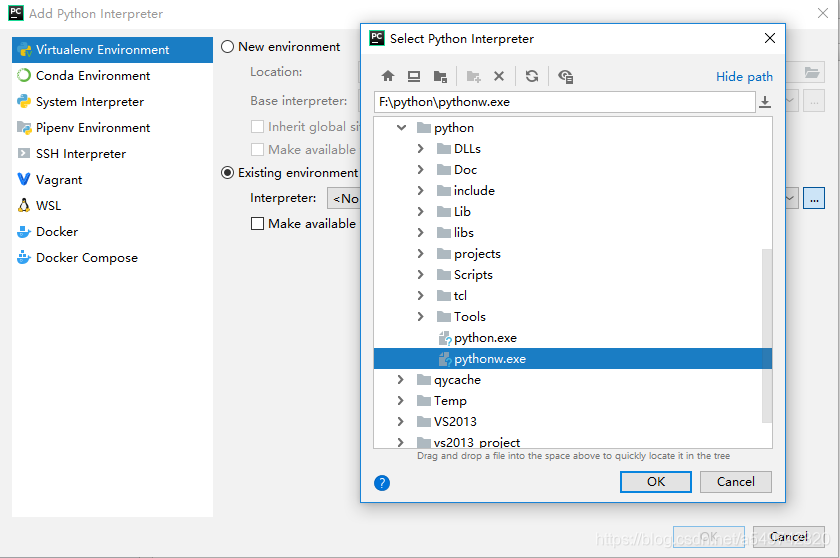
Task: Click the path input field
Action: (565, 102)
